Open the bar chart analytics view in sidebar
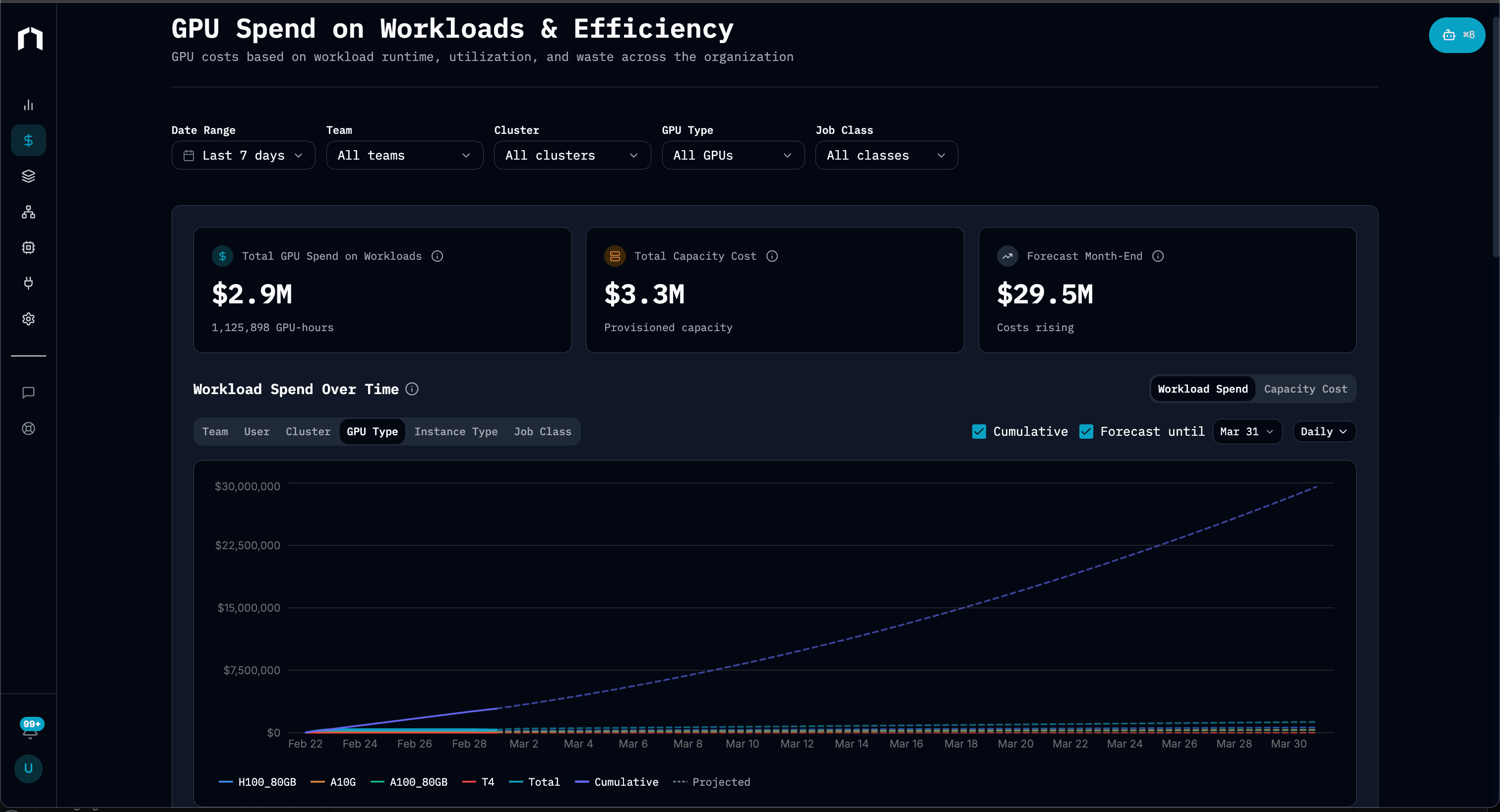 coord(28,105)
